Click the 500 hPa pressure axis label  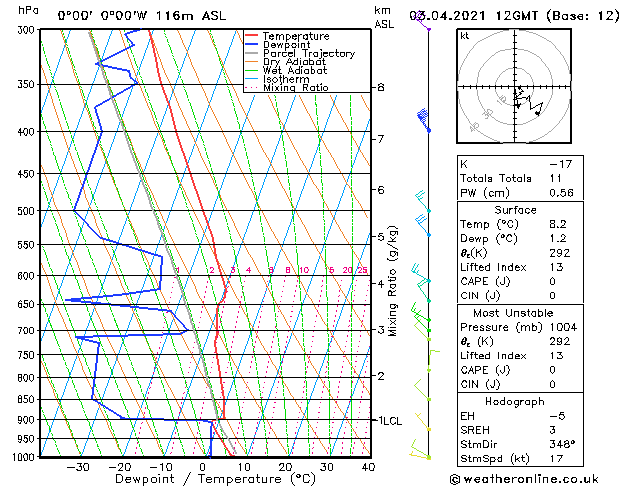[x=26, y=211]
